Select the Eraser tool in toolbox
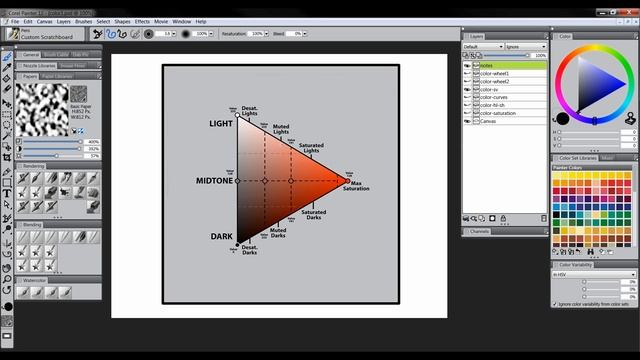Viewport: 640px width, 360px height. click(x=7, y=88)
